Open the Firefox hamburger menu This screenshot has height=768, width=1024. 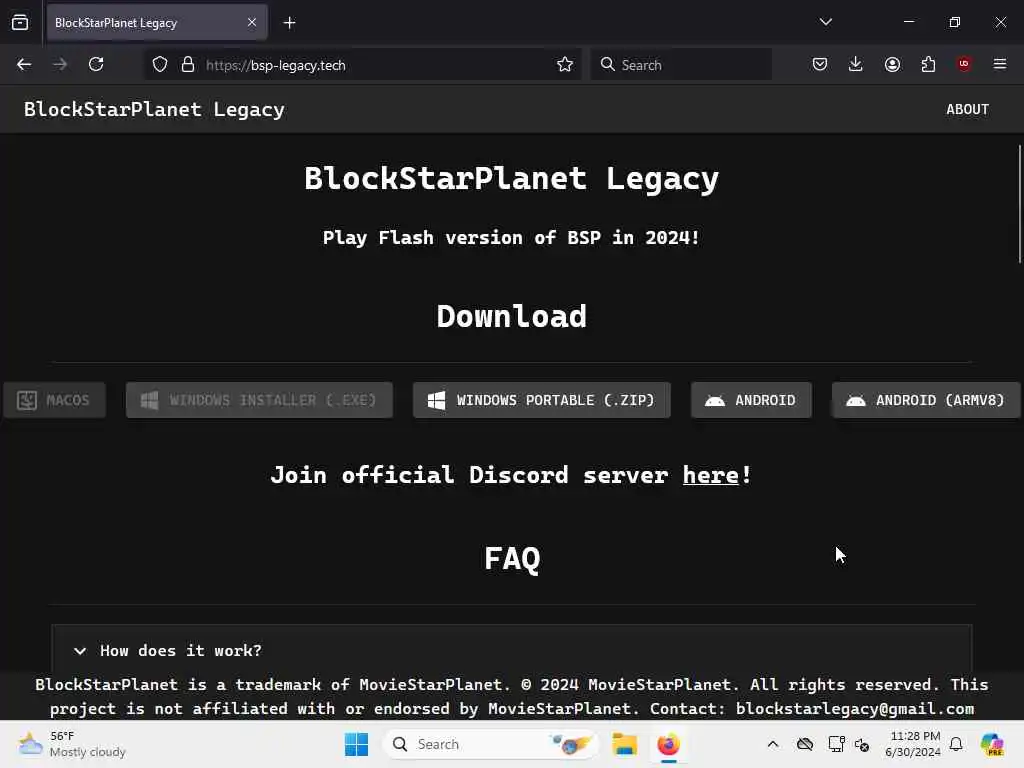pyautogui.click(x=1000, y=64)
